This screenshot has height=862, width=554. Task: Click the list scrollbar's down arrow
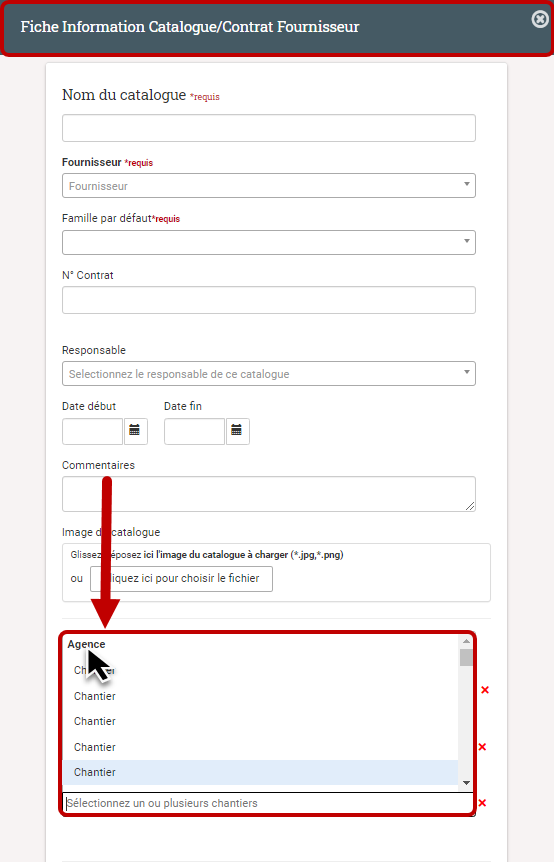point(466,783)
